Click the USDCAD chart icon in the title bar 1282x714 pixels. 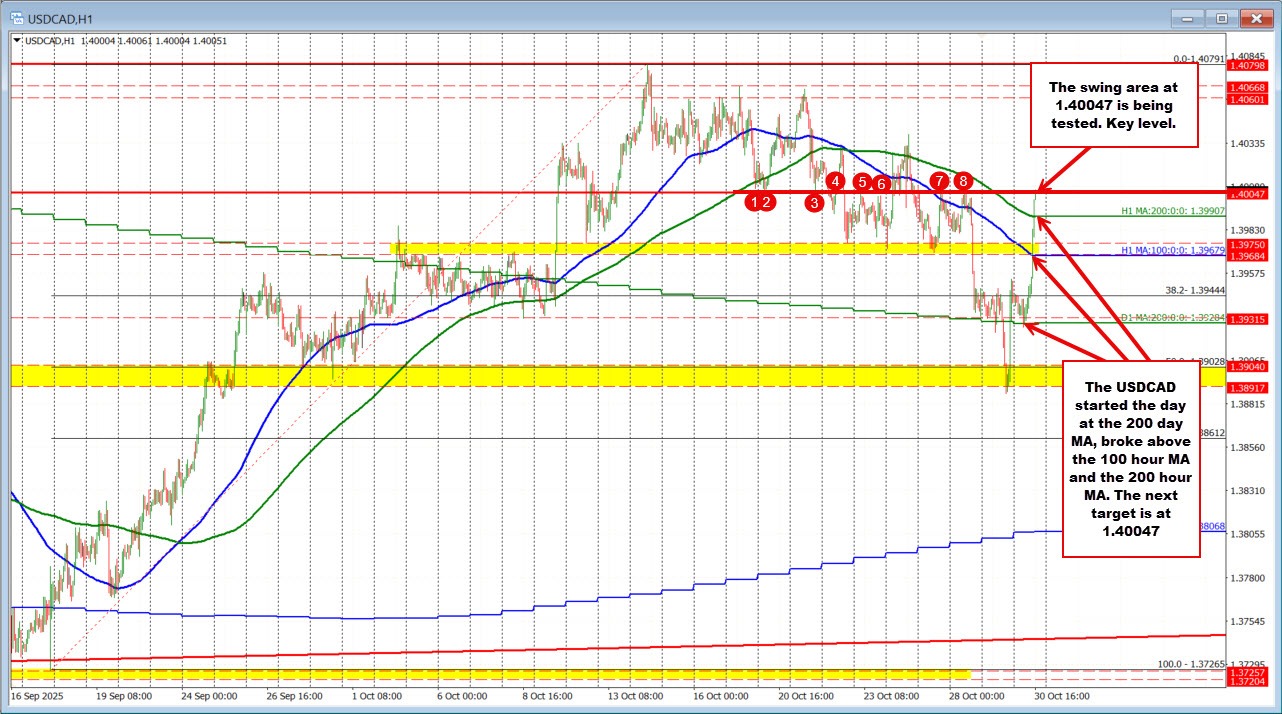[17, 18]
